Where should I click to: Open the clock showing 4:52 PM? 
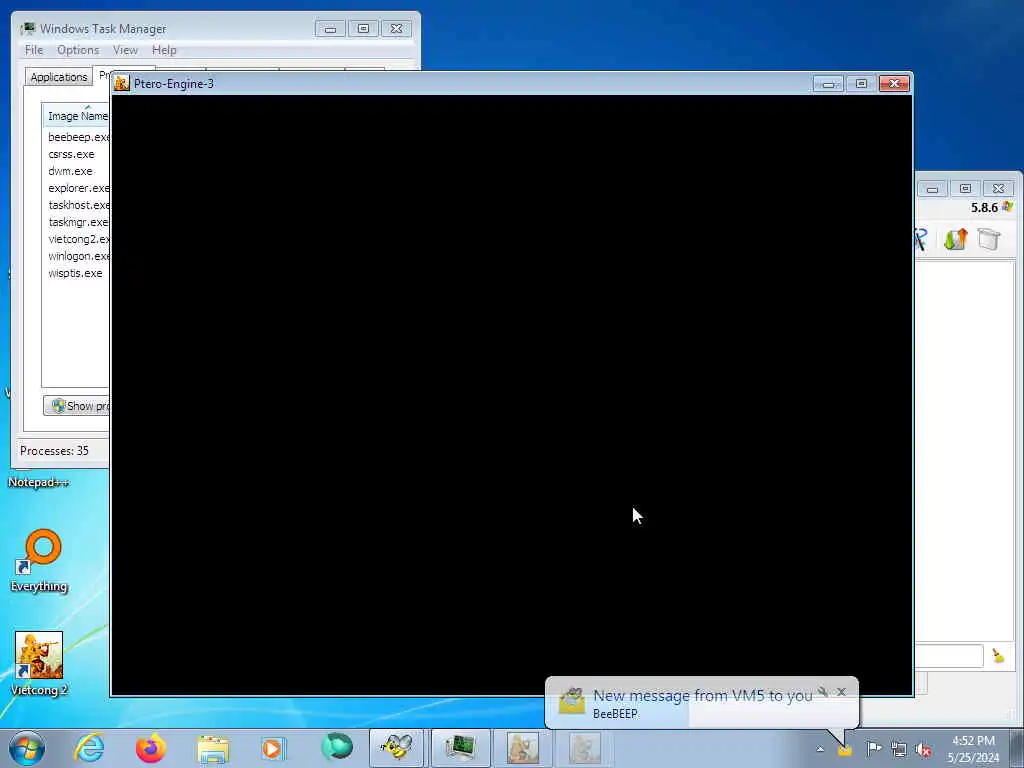pyautogui.click(x=973, y=749)
